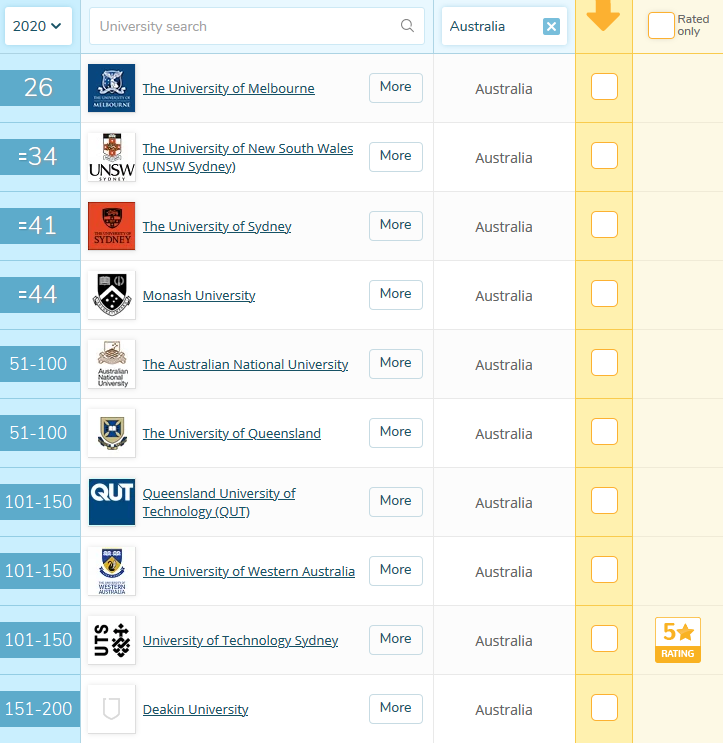Expand More for The University of Sydney
The image size is (723, 743).
pos(395,225)
